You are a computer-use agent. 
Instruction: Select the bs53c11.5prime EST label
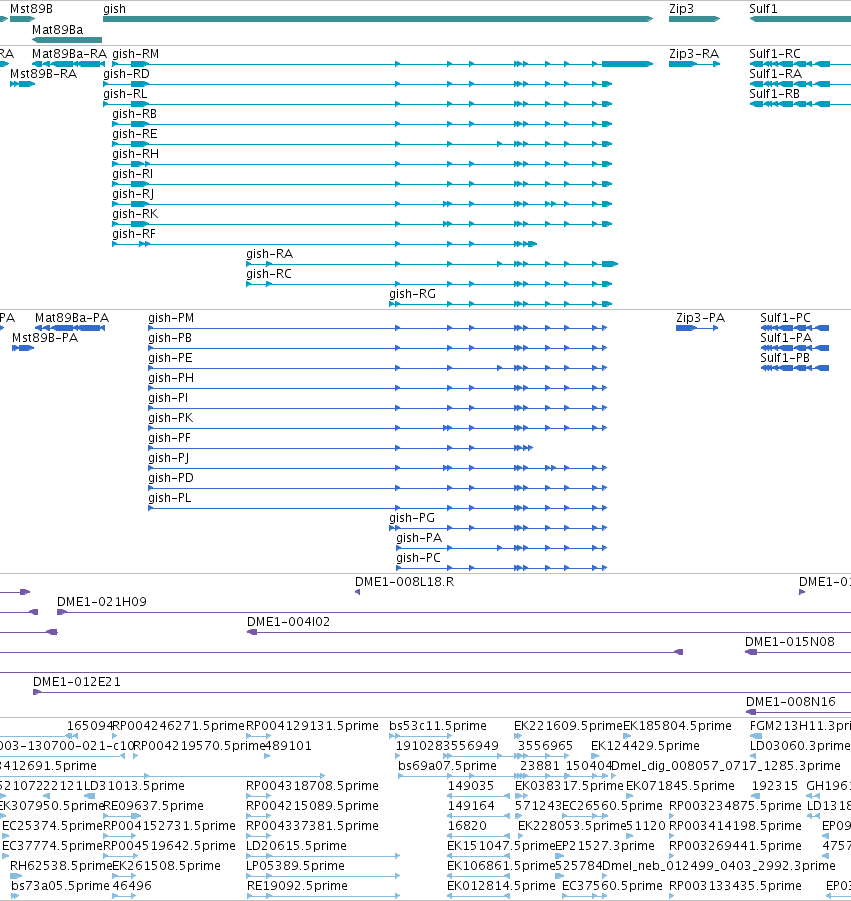coord(438,726)
